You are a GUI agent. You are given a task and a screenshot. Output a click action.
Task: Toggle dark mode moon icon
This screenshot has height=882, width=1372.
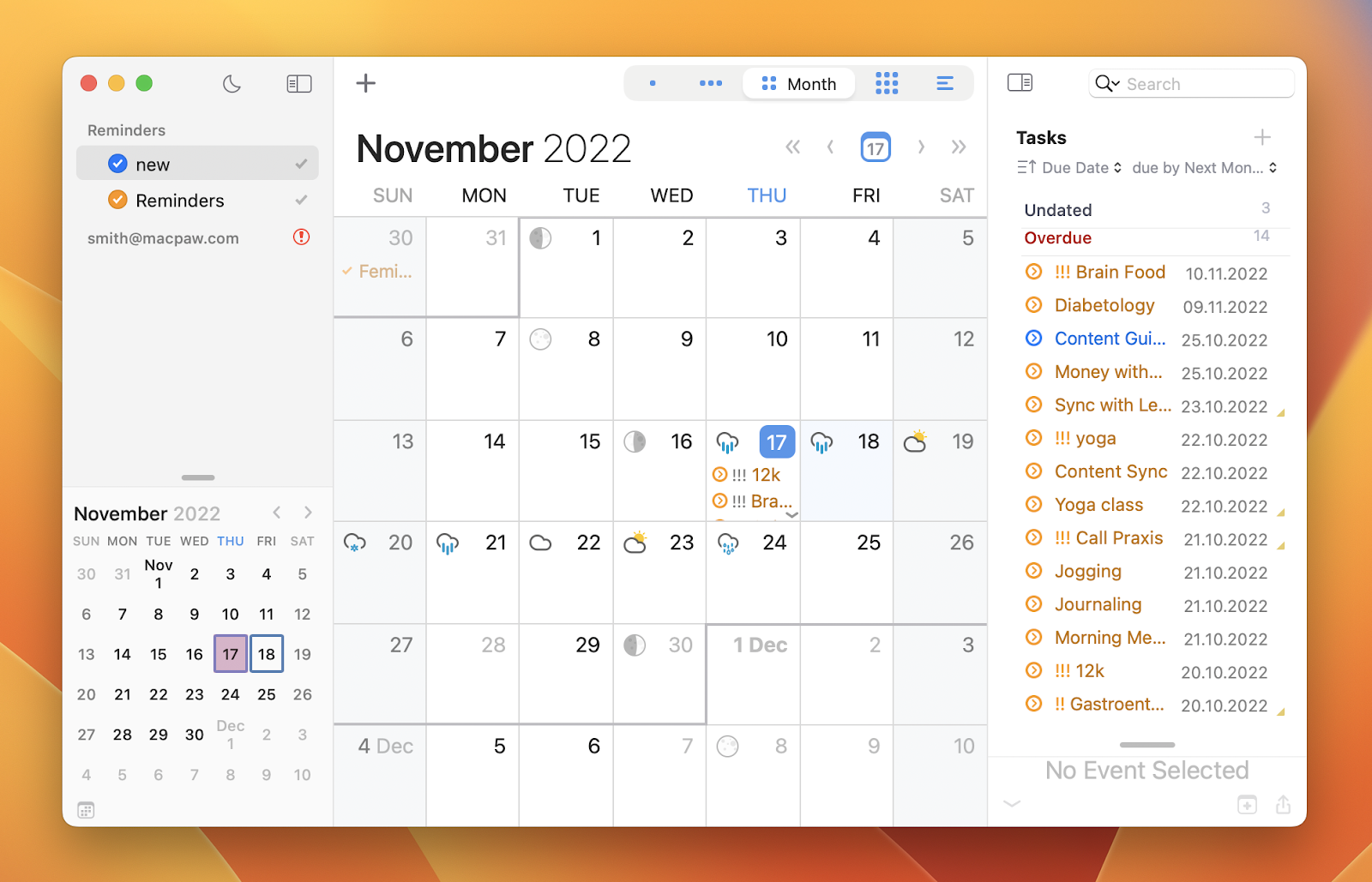point(232,84)
